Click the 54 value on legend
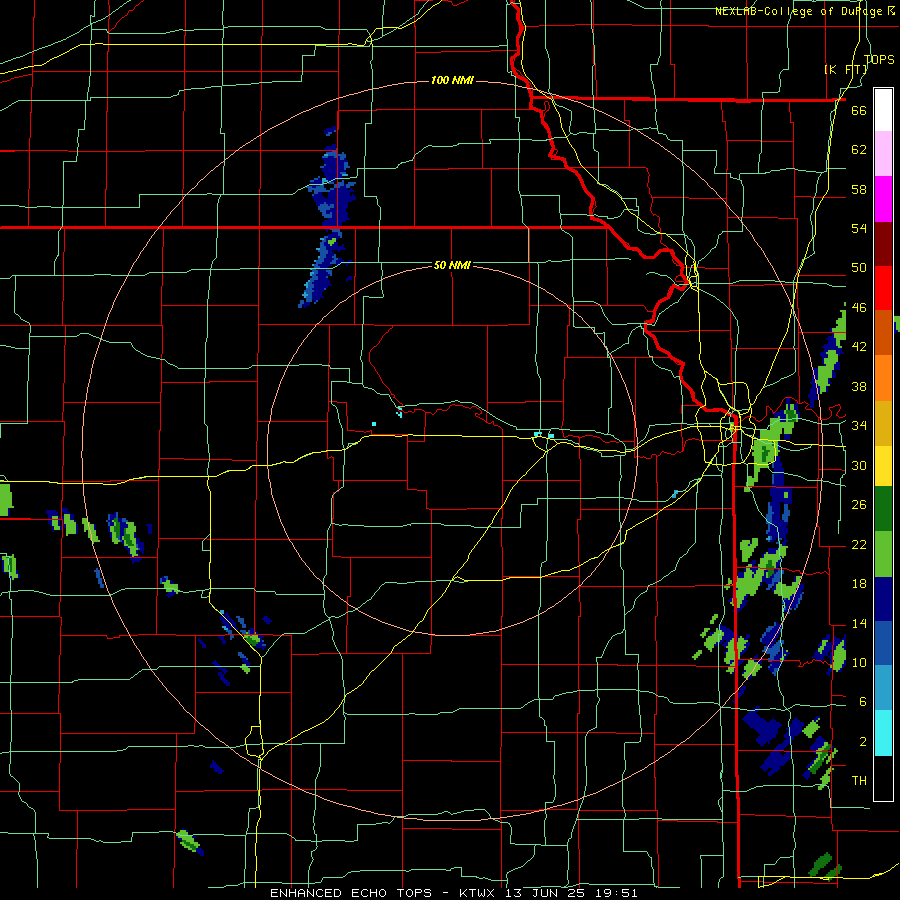 point(859,228)
